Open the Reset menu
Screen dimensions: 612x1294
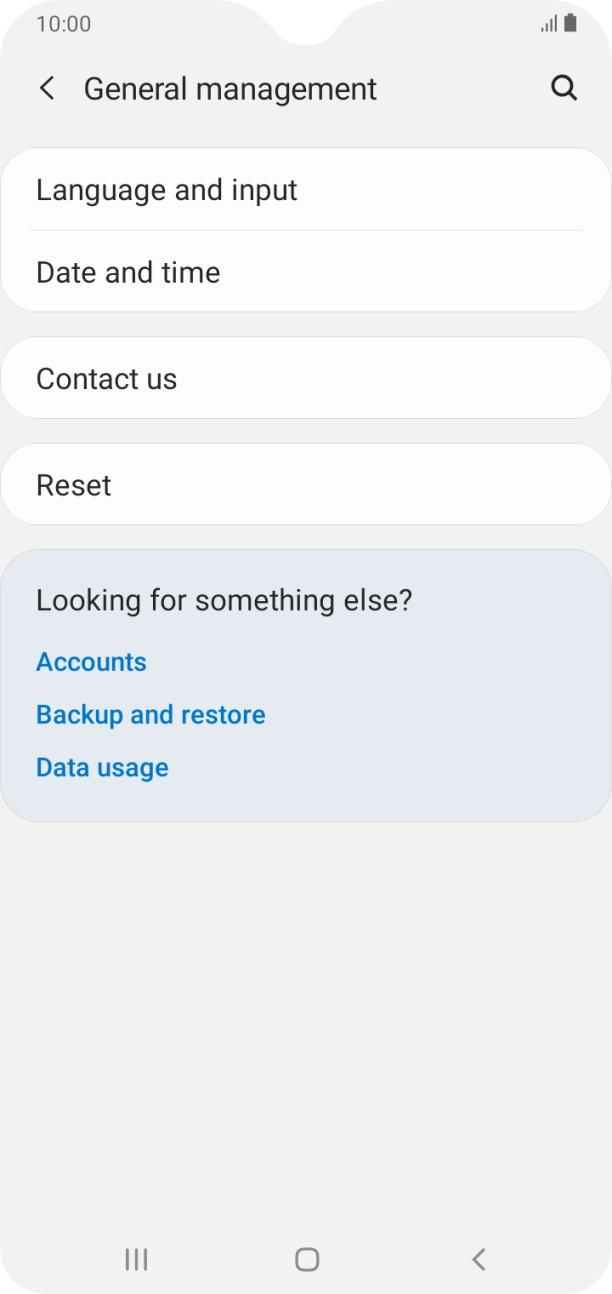click(x=74, y=485)
